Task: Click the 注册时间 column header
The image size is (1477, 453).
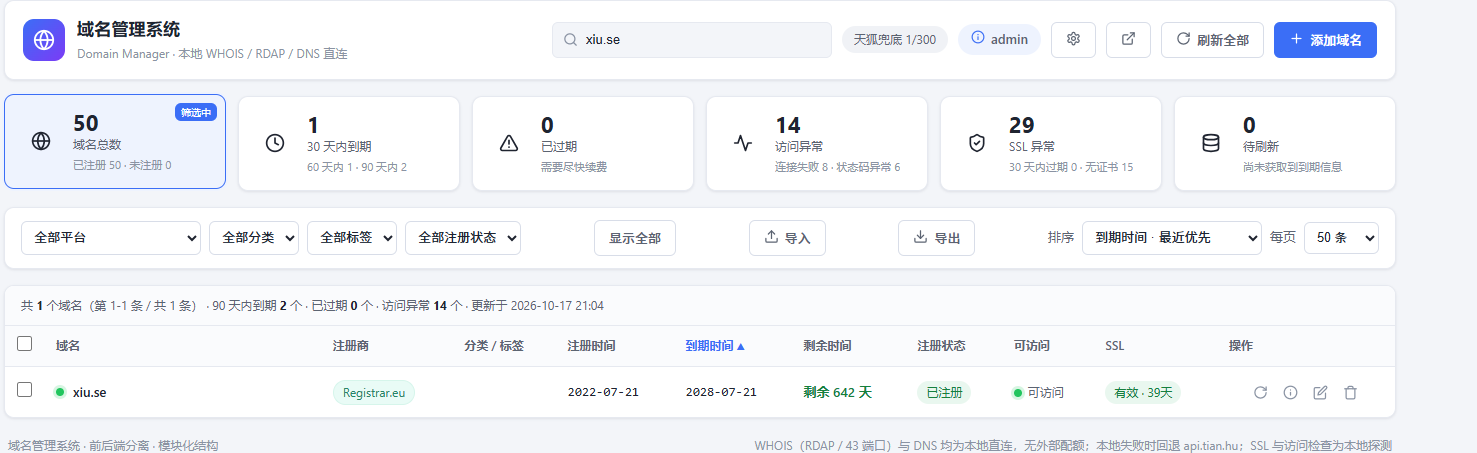Action: coord(591,346)
